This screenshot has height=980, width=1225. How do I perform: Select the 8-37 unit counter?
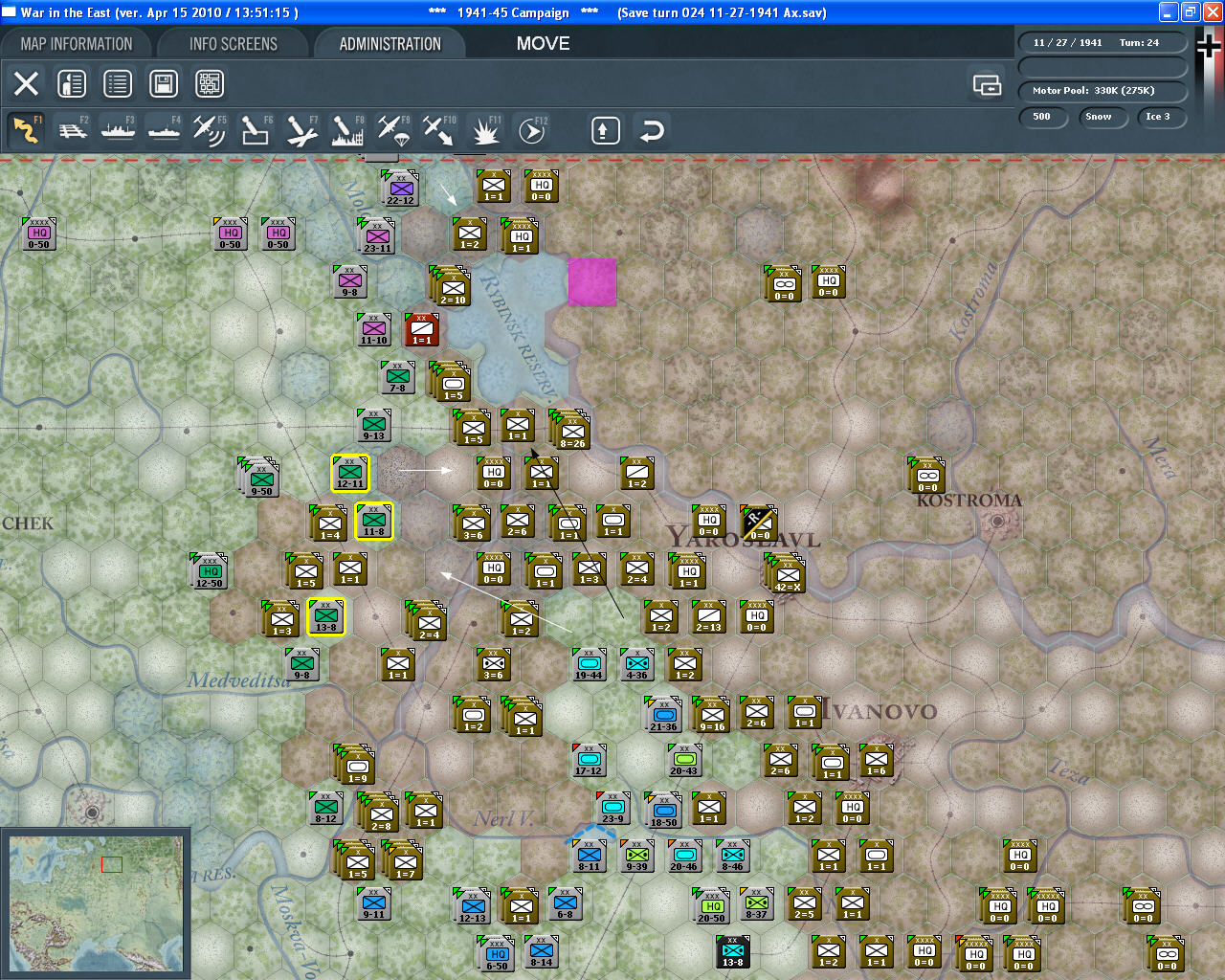756,903
